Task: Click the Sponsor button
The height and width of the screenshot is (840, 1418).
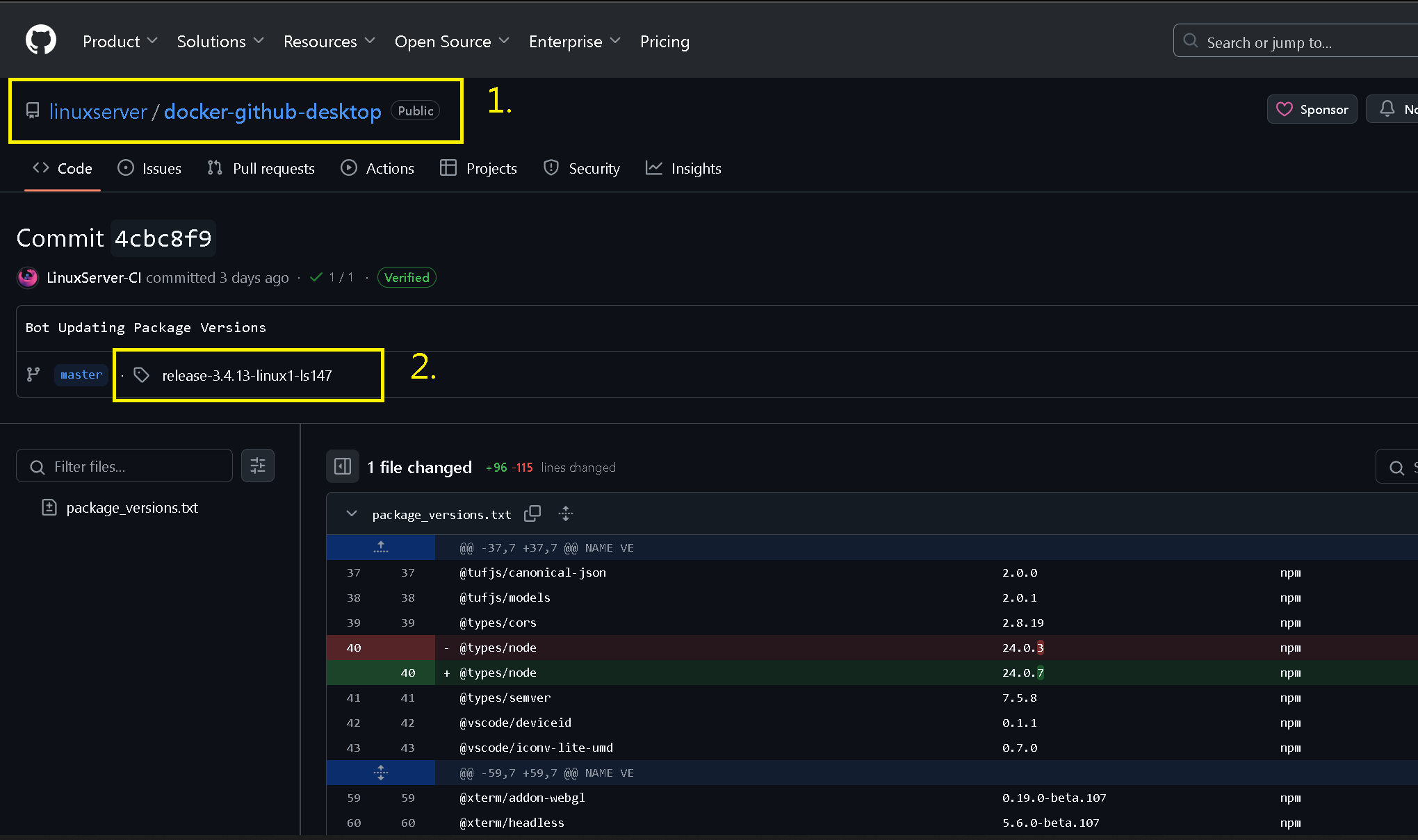Action: tap(1312, 109)
